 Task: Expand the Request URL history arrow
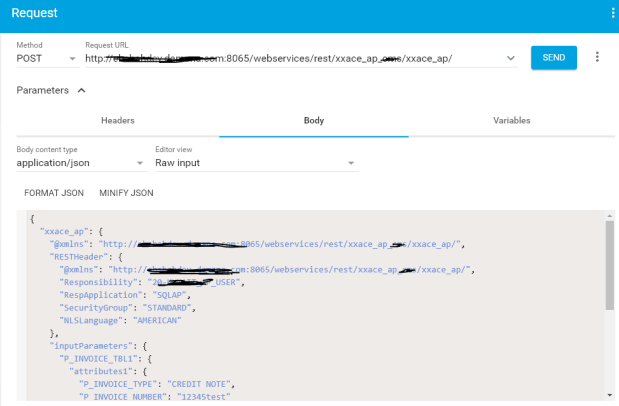point(511,58)
